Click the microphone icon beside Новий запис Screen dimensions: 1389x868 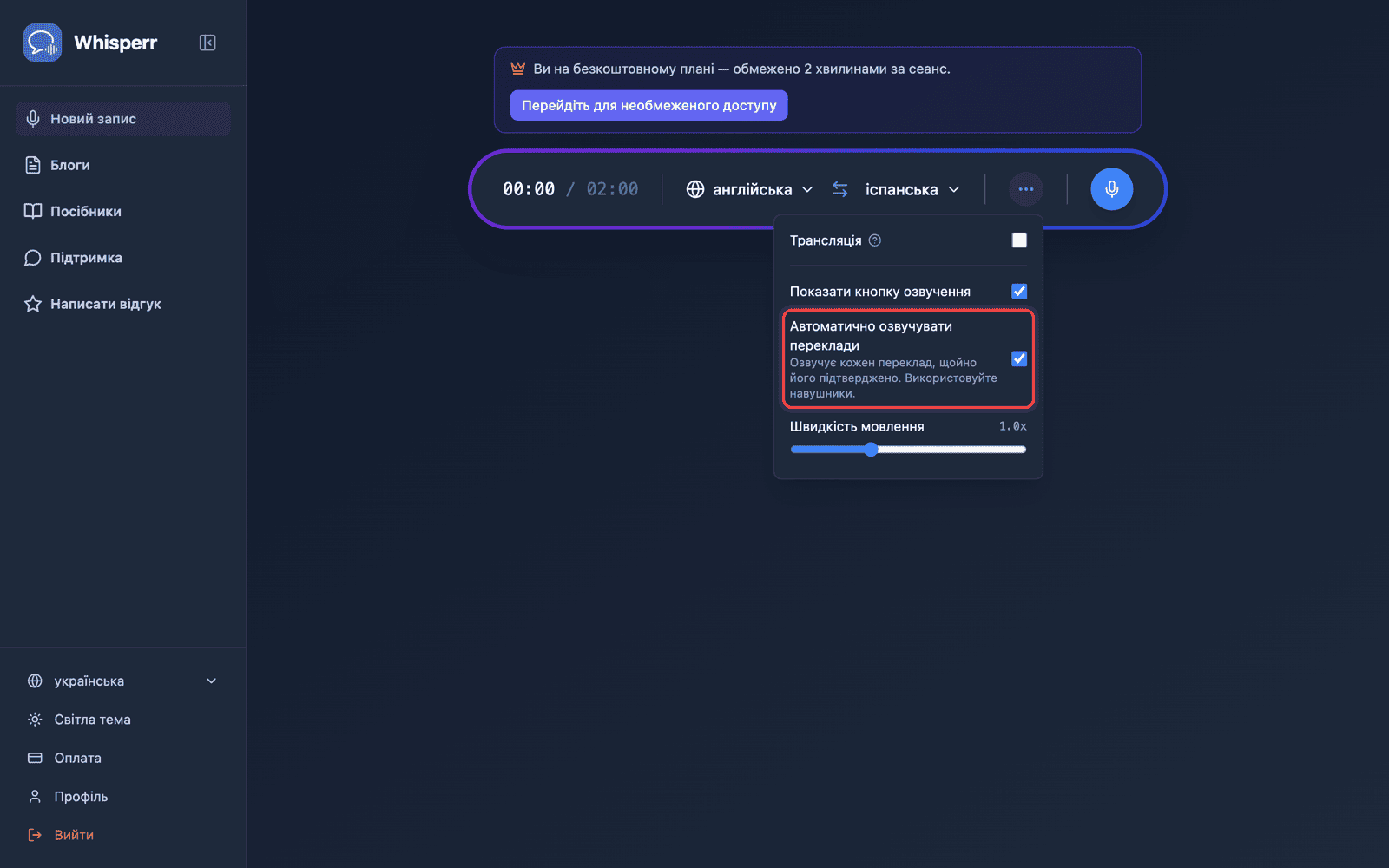click(x=33, y=119)
